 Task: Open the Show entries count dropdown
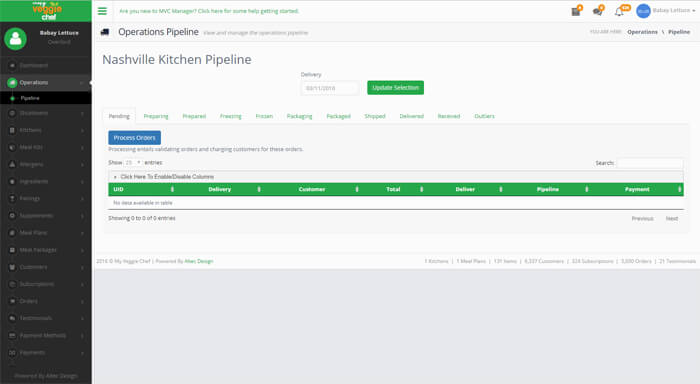coord(133,163)
